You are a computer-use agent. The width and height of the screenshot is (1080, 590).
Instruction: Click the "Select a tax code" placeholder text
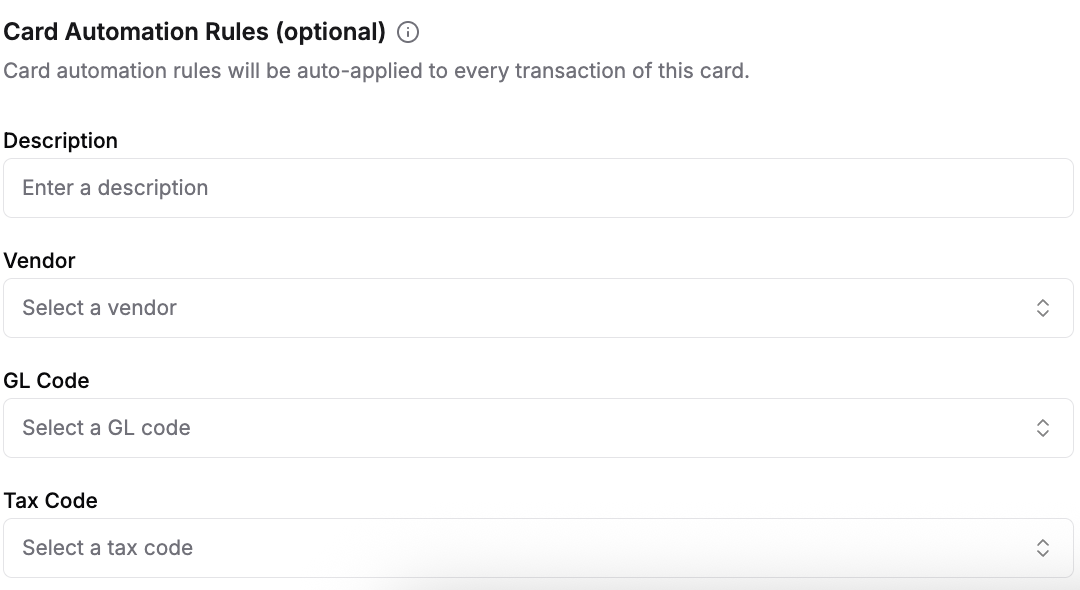pos(108,548)
